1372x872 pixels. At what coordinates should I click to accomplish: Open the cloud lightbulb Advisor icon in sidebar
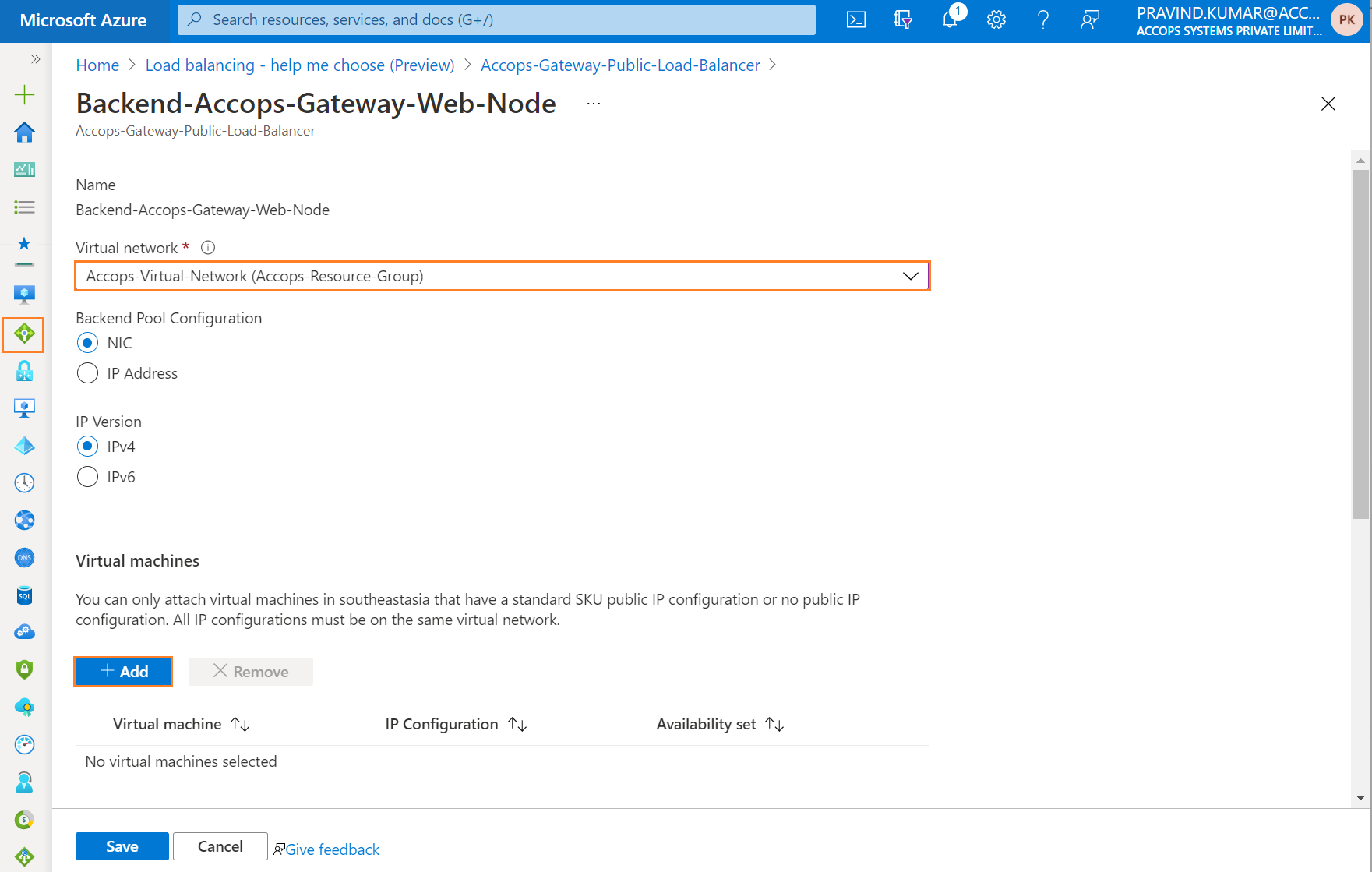click(24, 708)
